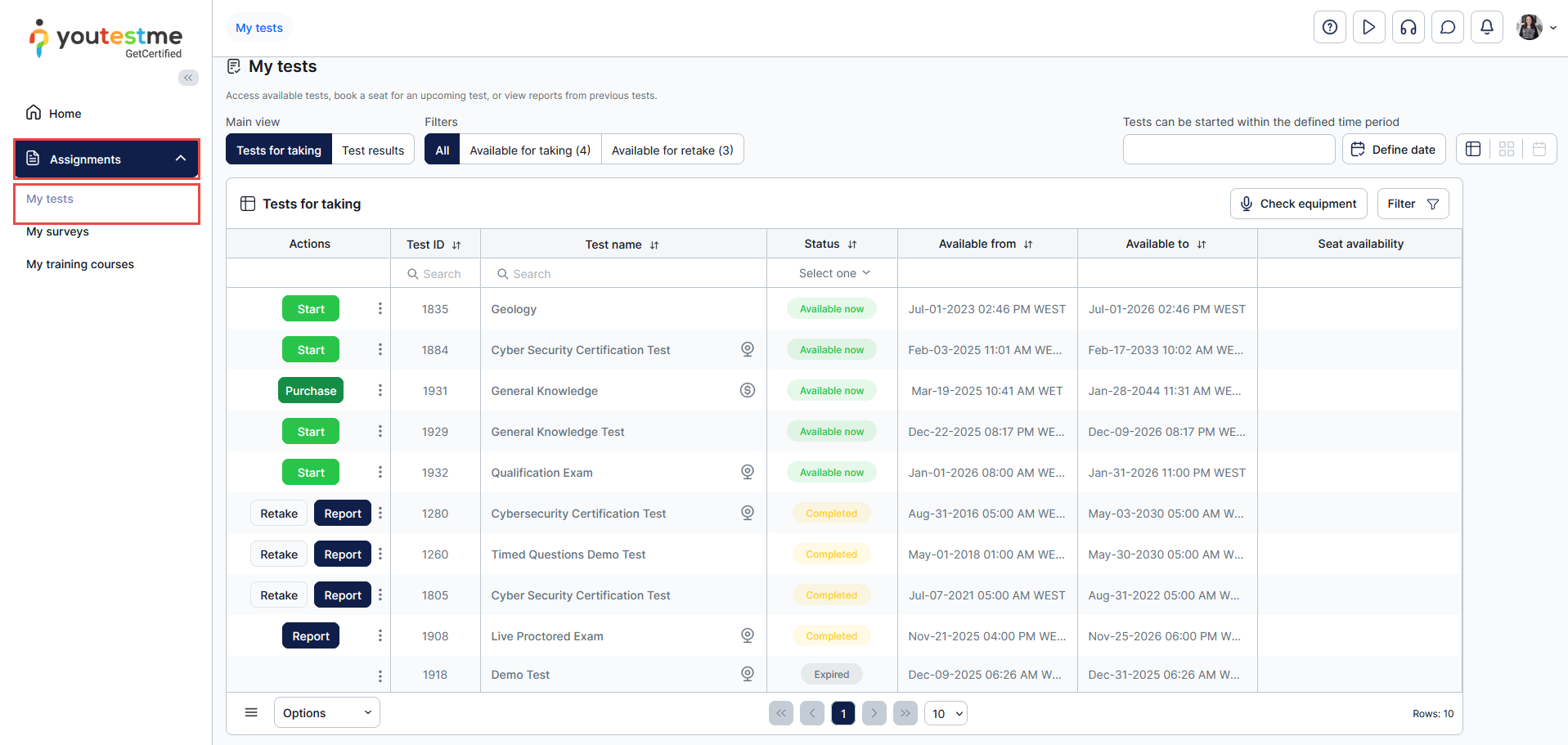Open the notifications bell icon

1486,28
